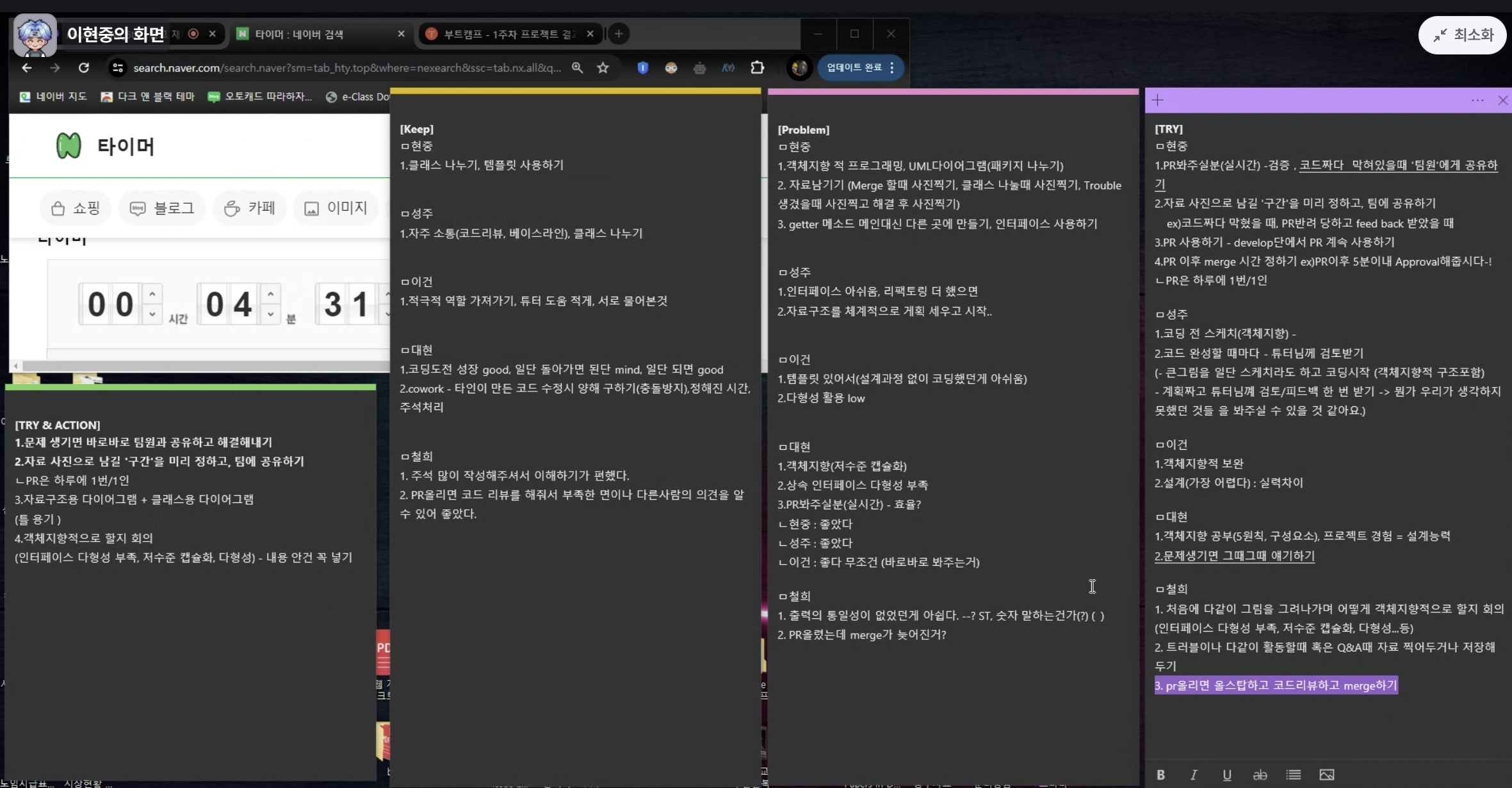Decrease the timer minutes with down arrow
1512x788 pixels.
pos(271,314)
